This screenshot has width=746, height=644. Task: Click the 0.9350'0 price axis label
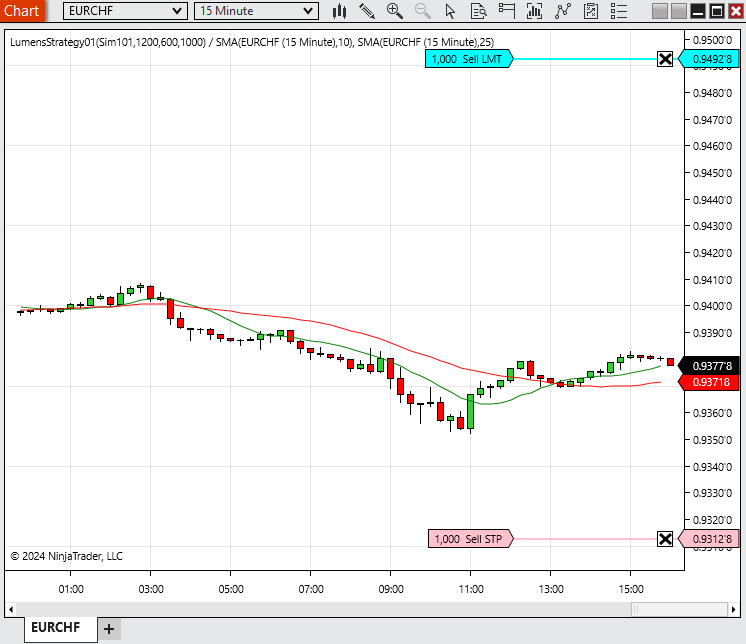[712, 439]
